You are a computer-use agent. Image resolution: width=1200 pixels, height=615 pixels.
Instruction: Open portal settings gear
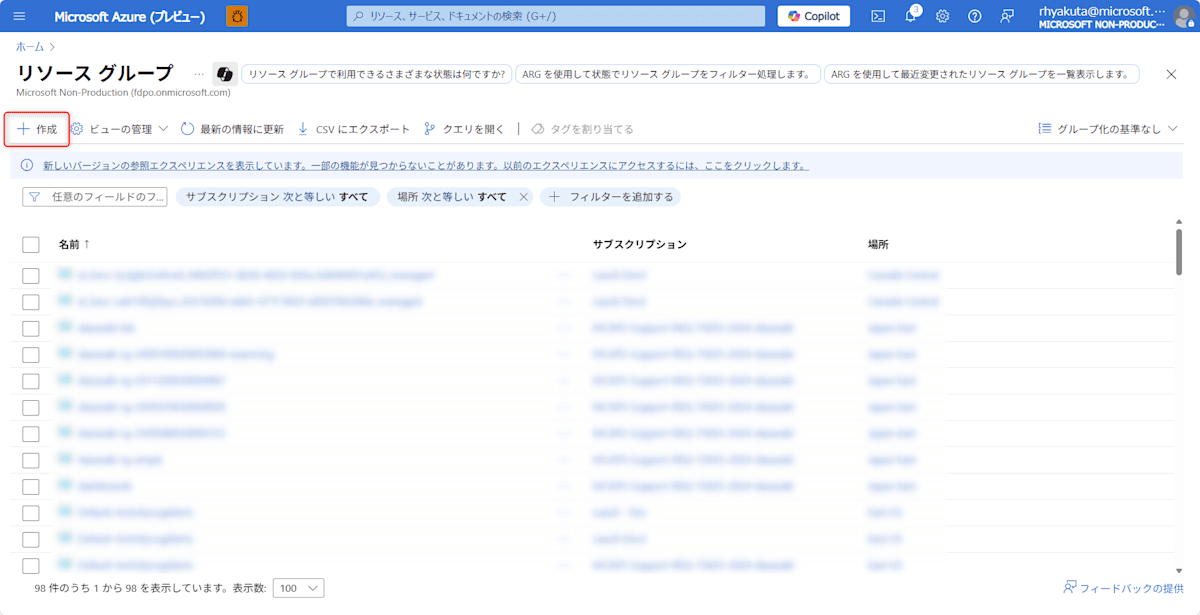(x=943, y=16)
